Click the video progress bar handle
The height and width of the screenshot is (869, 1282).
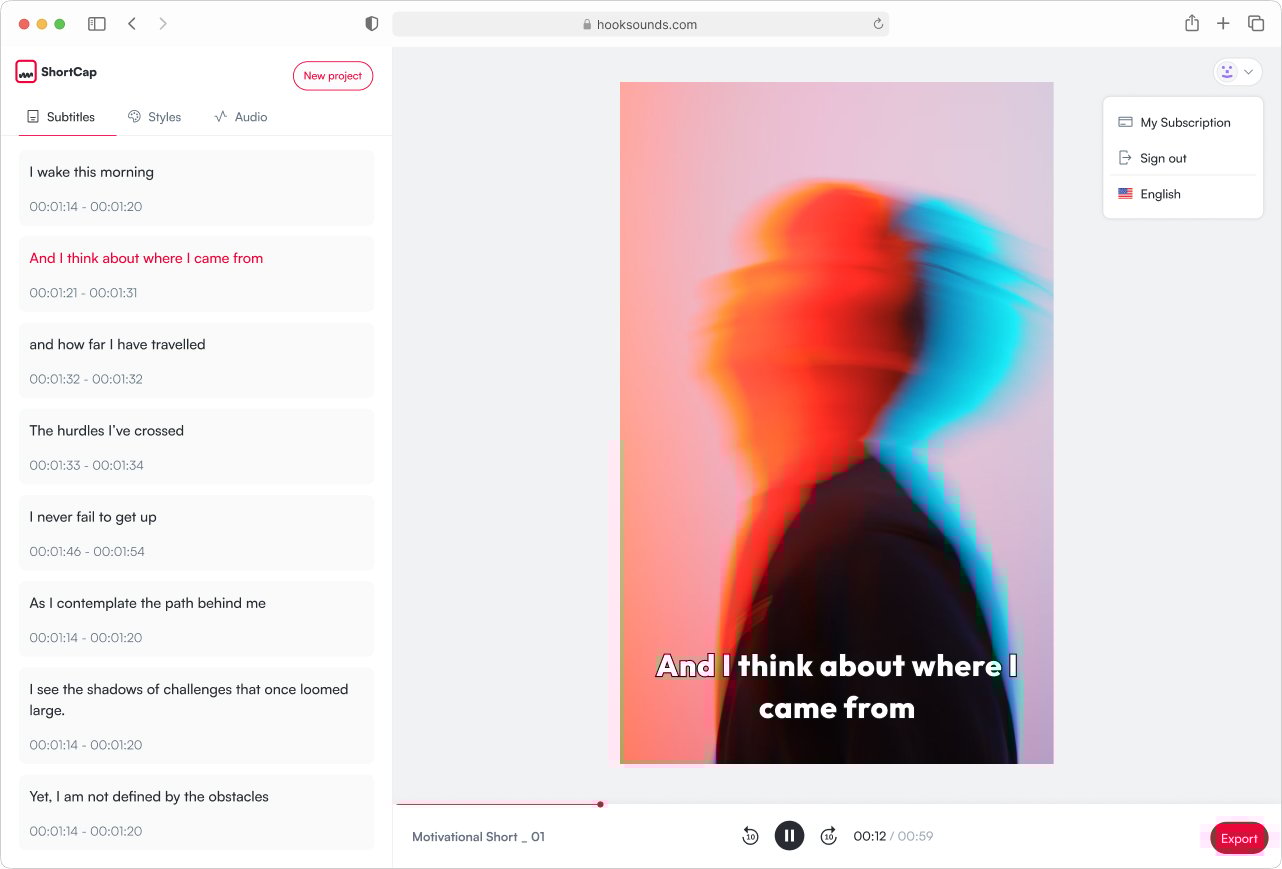[x=600, y=804]
